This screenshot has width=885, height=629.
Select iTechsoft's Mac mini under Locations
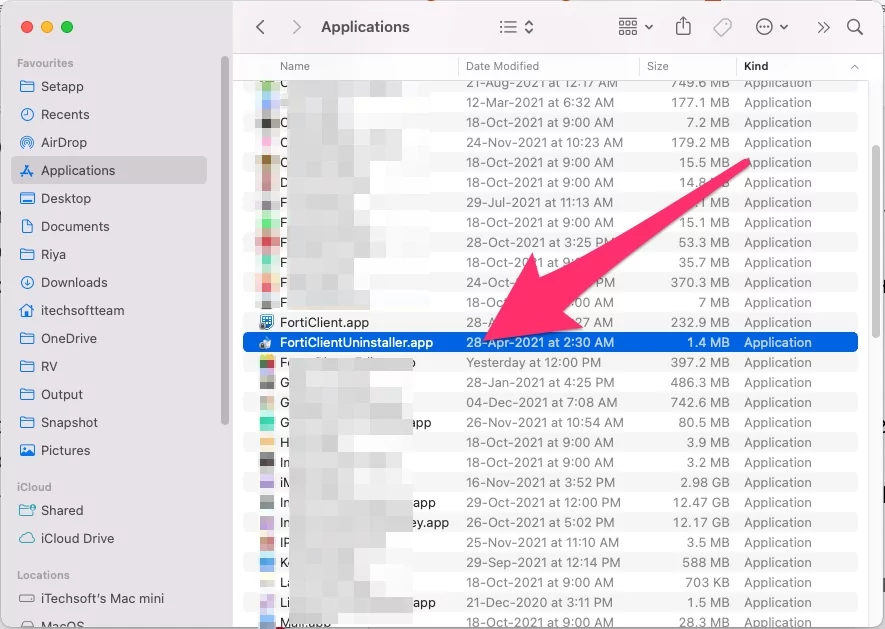109,599
